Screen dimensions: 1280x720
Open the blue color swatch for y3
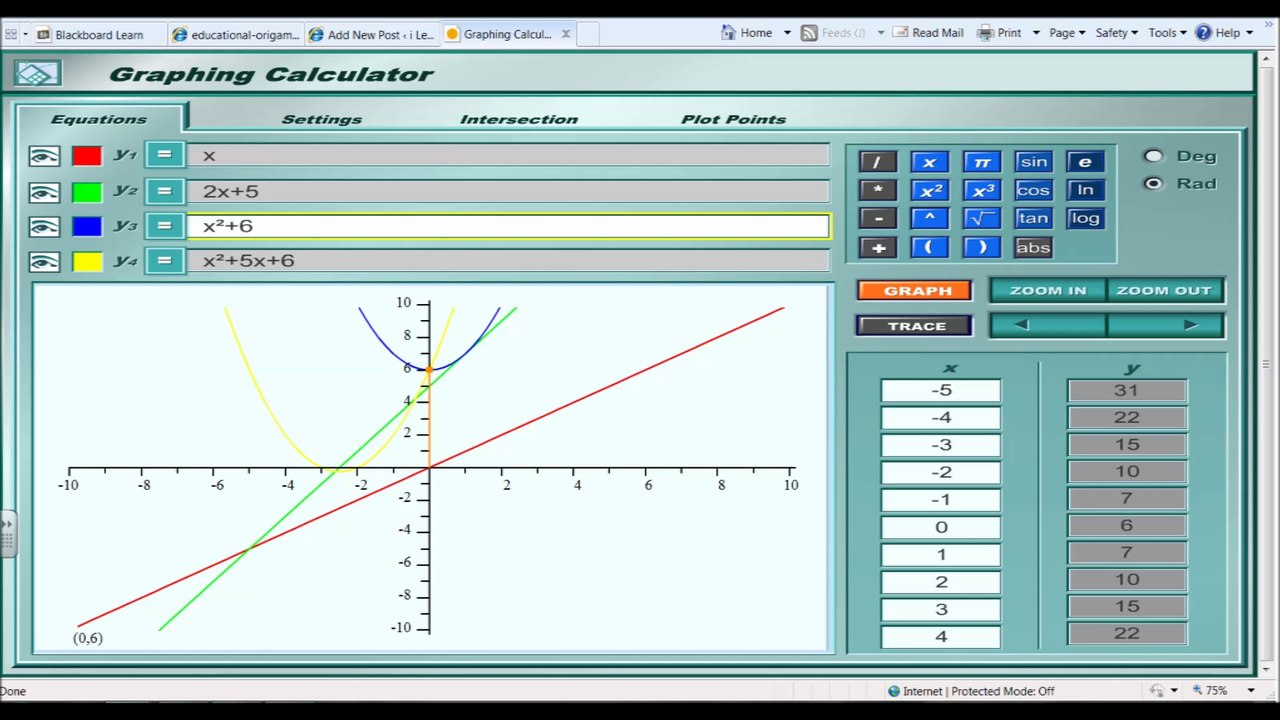pyautogui.click(x=87, y=227)
